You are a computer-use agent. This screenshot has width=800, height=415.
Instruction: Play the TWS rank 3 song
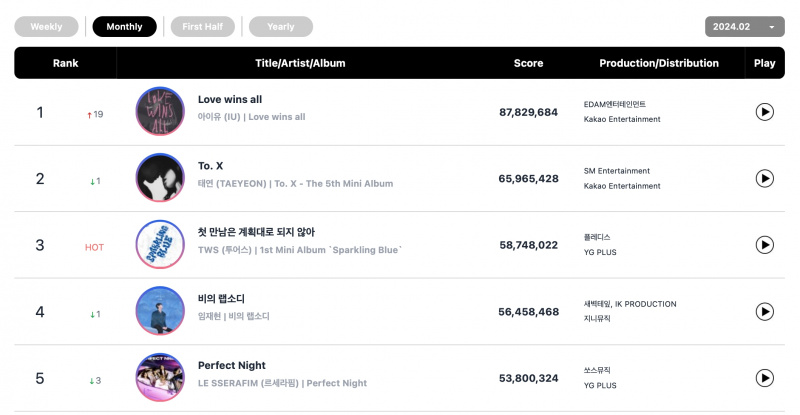[764, 245]
